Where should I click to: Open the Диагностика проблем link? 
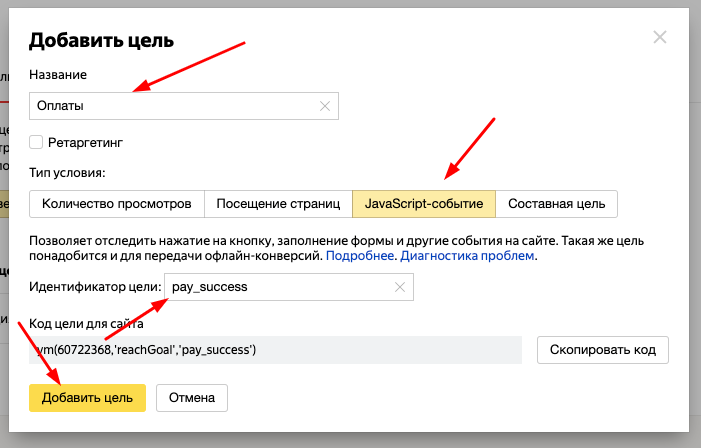click(468, 256)
